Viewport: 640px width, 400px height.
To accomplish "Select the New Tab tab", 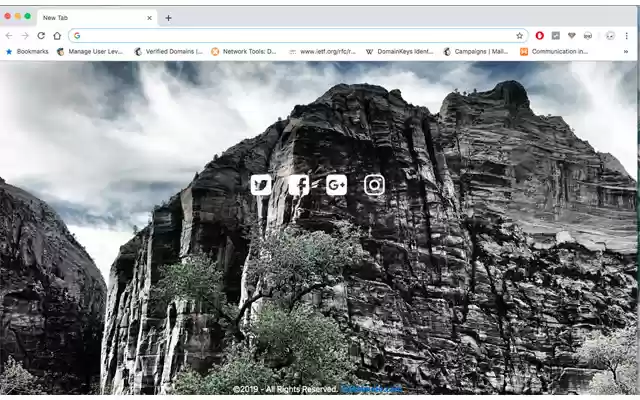I will pyautogui.click(x=97, y=18).
